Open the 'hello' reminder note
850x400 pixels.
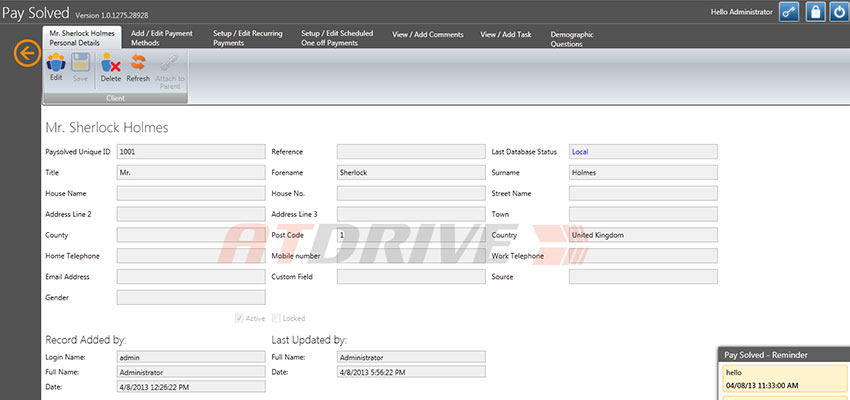point(784,379)
